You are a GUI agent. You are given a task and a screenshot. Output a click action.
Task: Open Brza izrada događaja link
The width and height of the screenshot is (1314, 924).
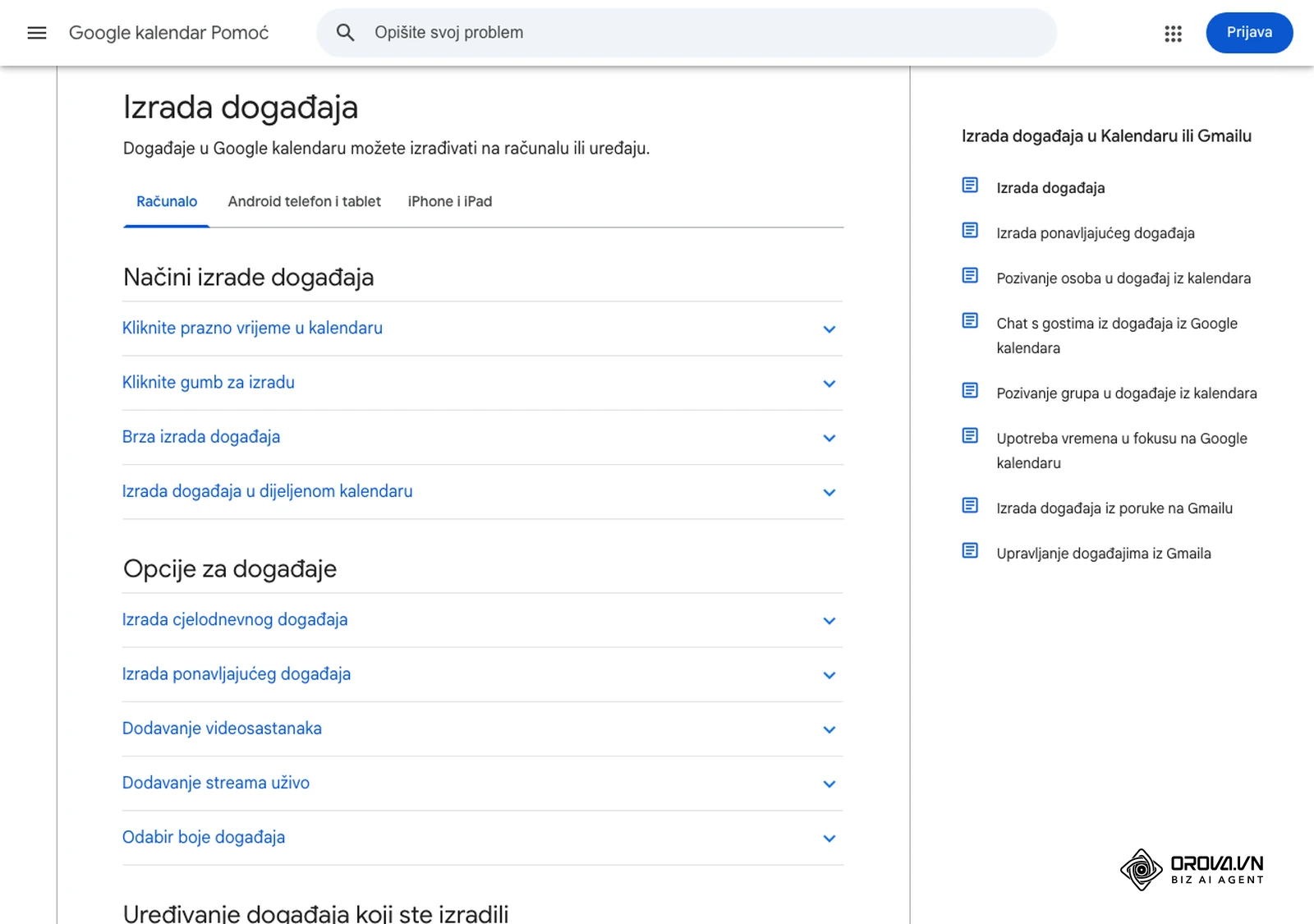point(201,437)
